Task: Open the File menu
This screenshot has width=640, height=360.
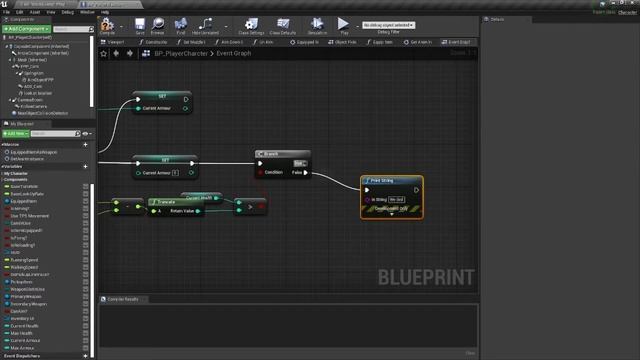Action: (x=7, y=12)
